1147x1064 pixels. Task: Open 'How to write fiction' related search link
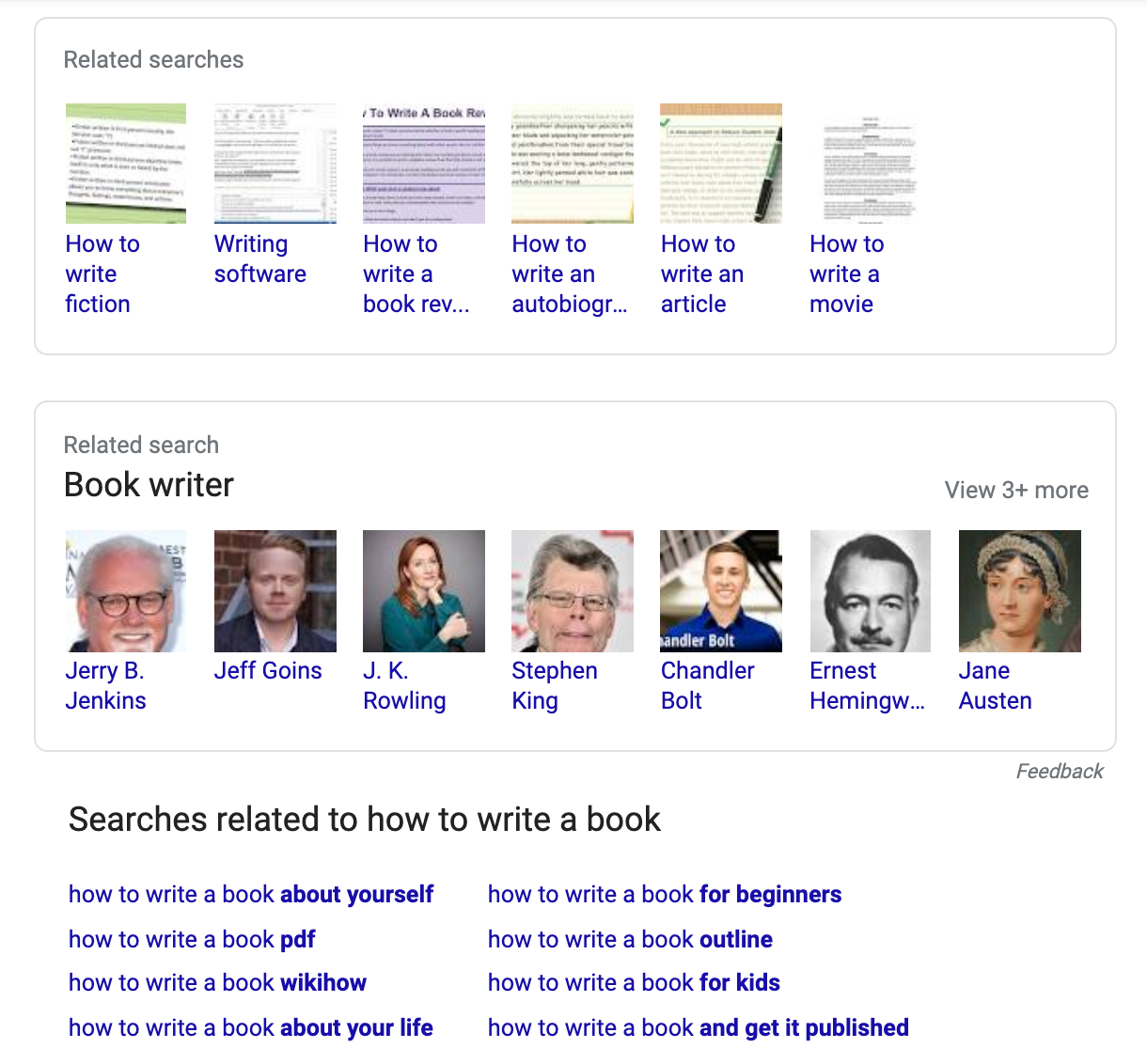click(x=102, y=274)
